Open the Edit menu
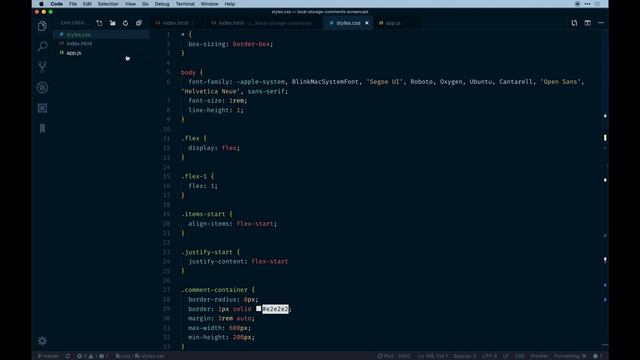 point(87,4)
